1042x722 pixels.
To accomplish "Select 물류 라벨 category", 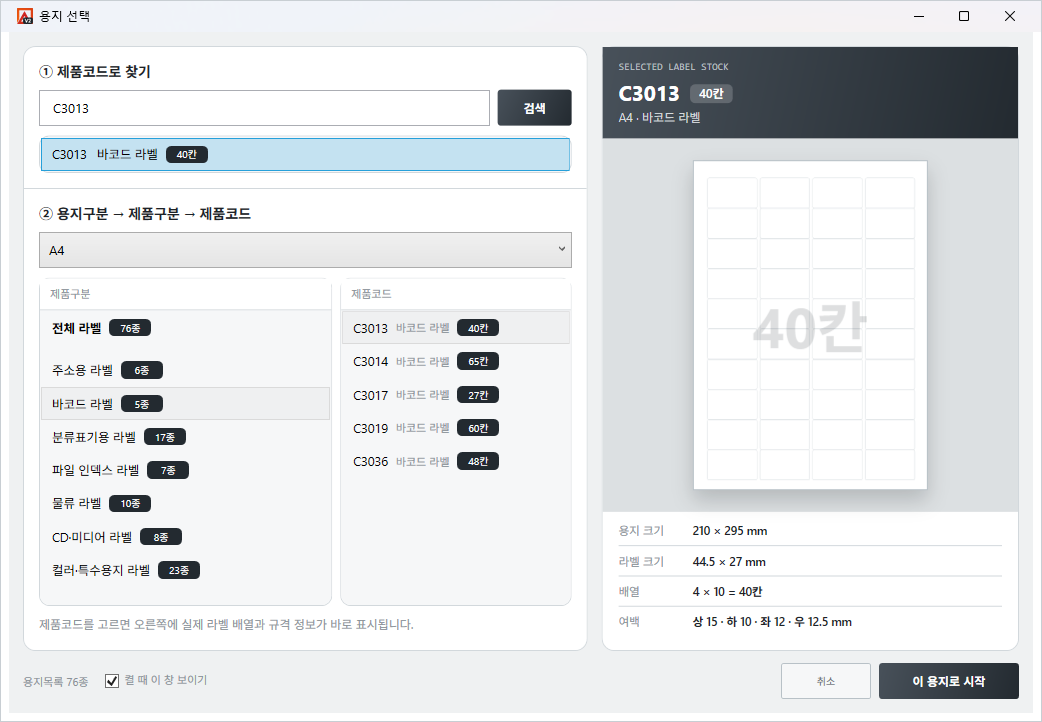I will point(185,503).
